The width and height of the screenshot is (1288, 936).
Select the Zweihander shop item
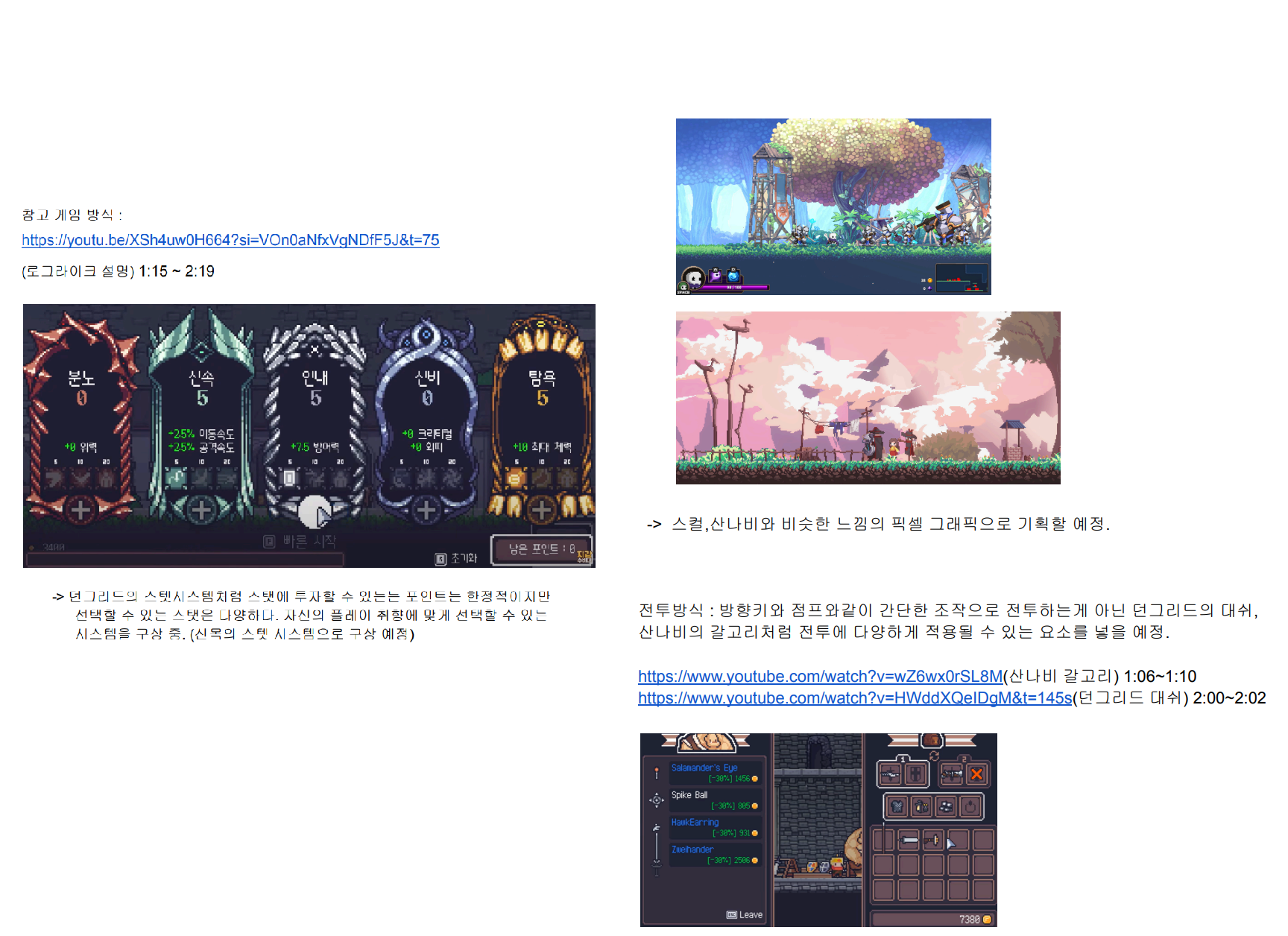(716, 855)
